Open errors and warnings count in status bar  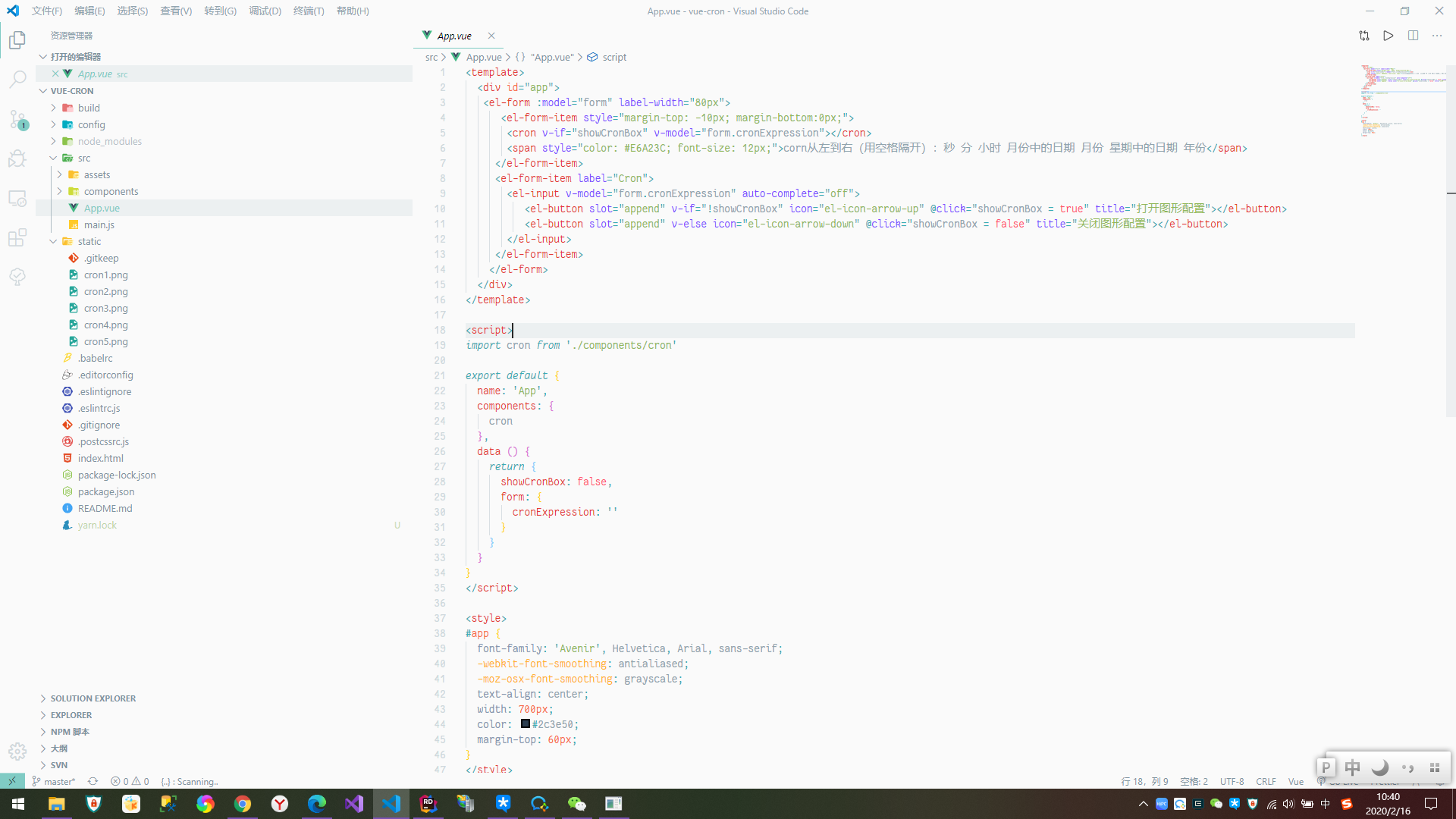click(x=130, y=781)
